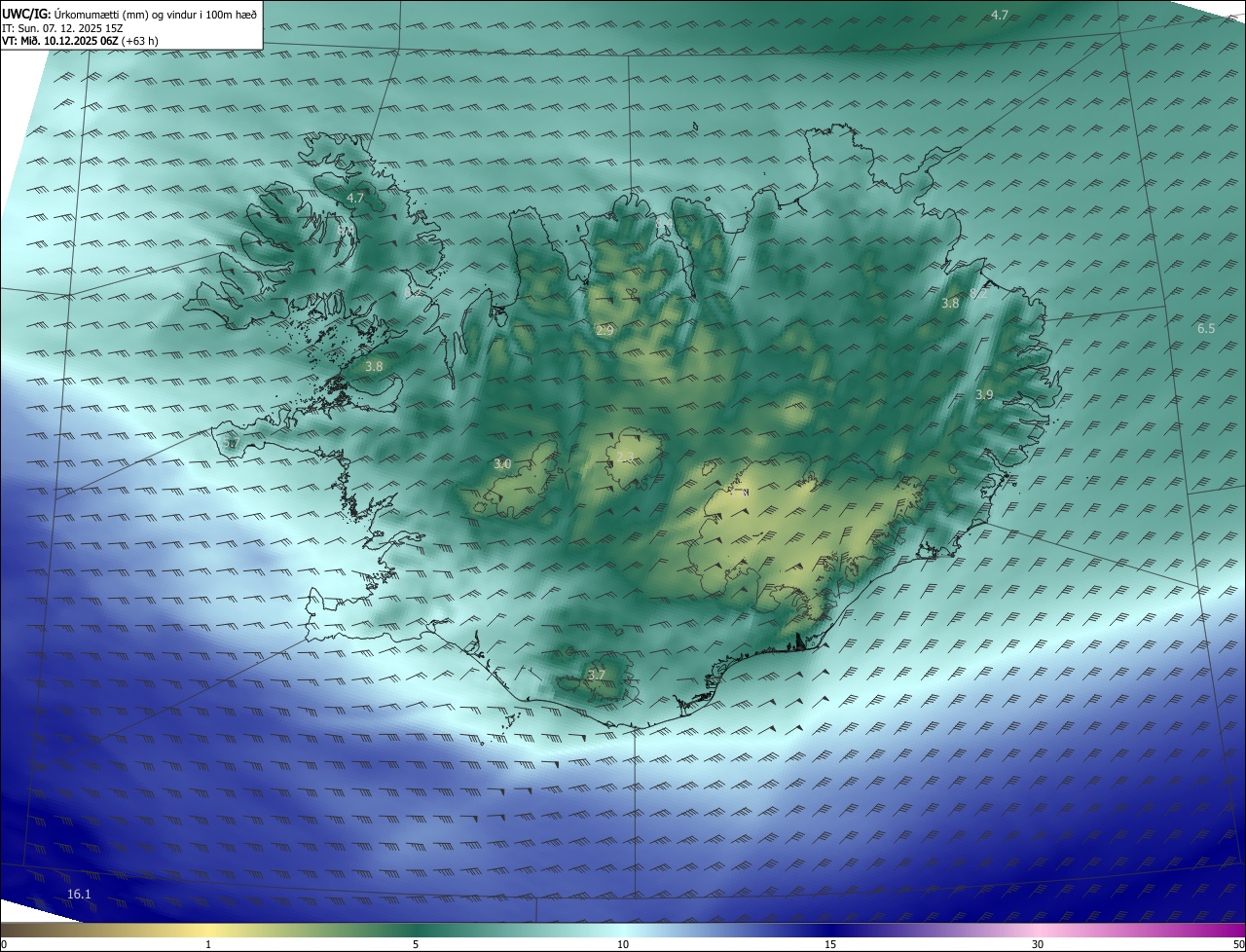Click the 50 tick on the color scale

[x=1238, y=944]
